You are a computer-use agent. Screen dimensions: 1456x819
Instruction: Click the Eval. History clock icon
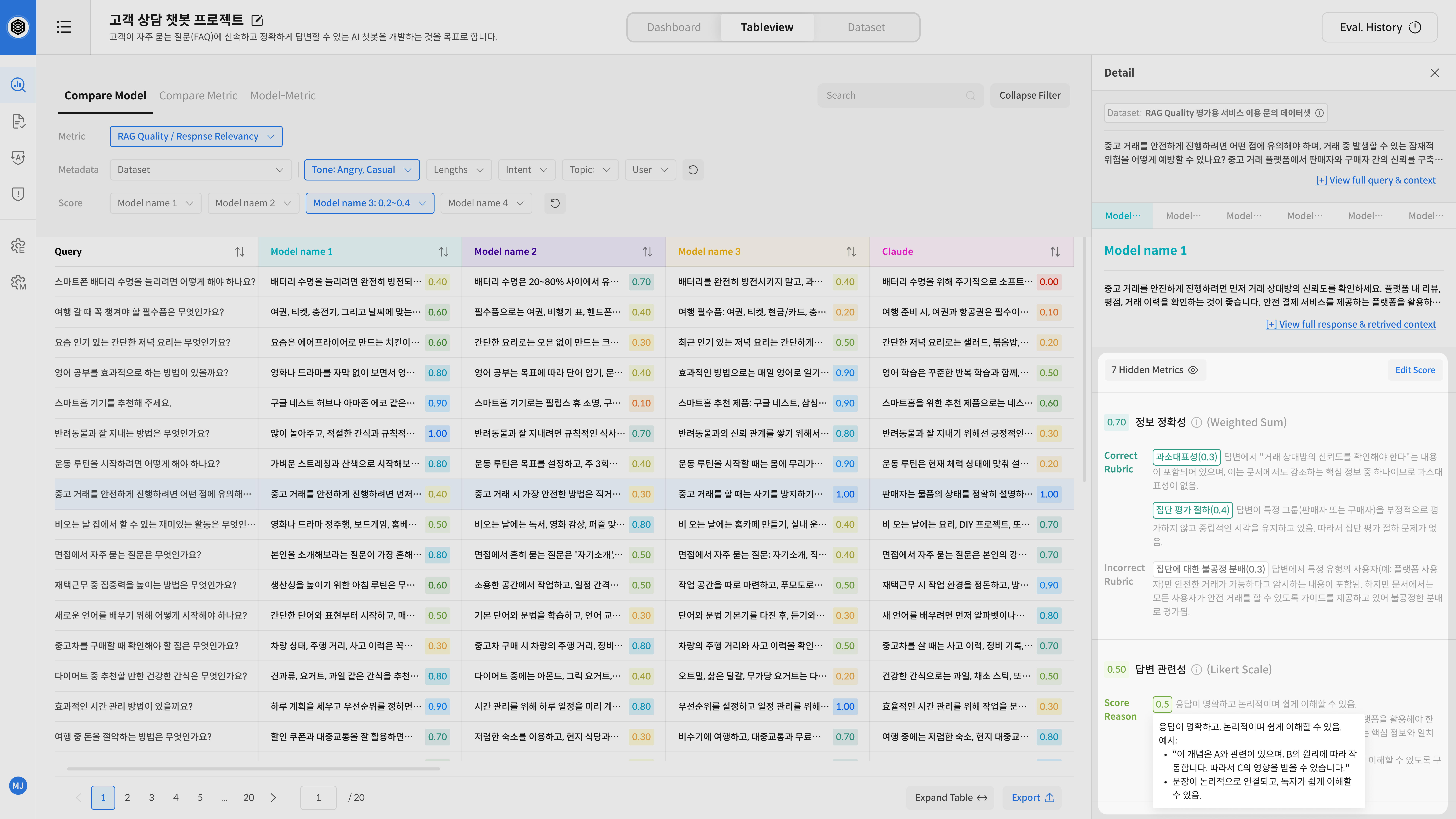[1415, 27]
